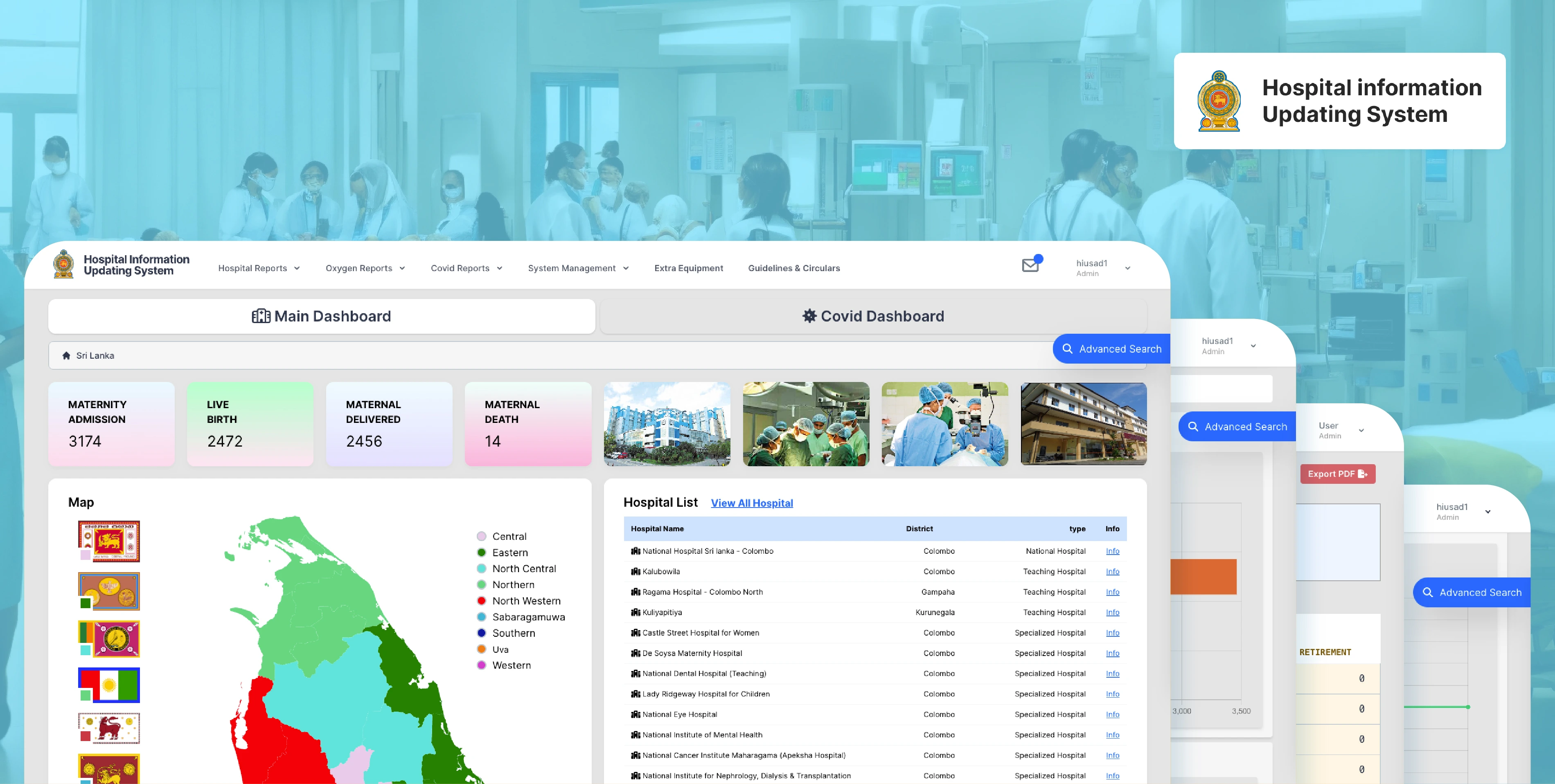Expand the Hospital Reports dropdown menu
Viewport: 1555px width, 784px height.
pyautogui.click(x=259, y=268)
